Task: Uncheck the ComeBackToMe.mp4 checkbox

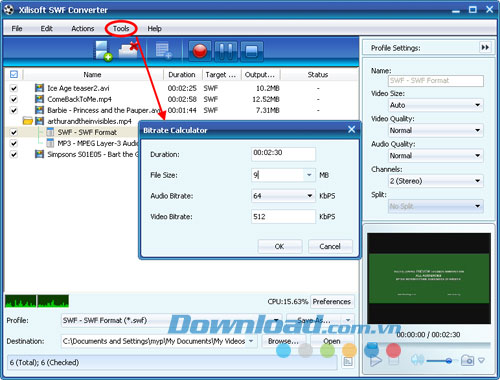Action: 14,99
